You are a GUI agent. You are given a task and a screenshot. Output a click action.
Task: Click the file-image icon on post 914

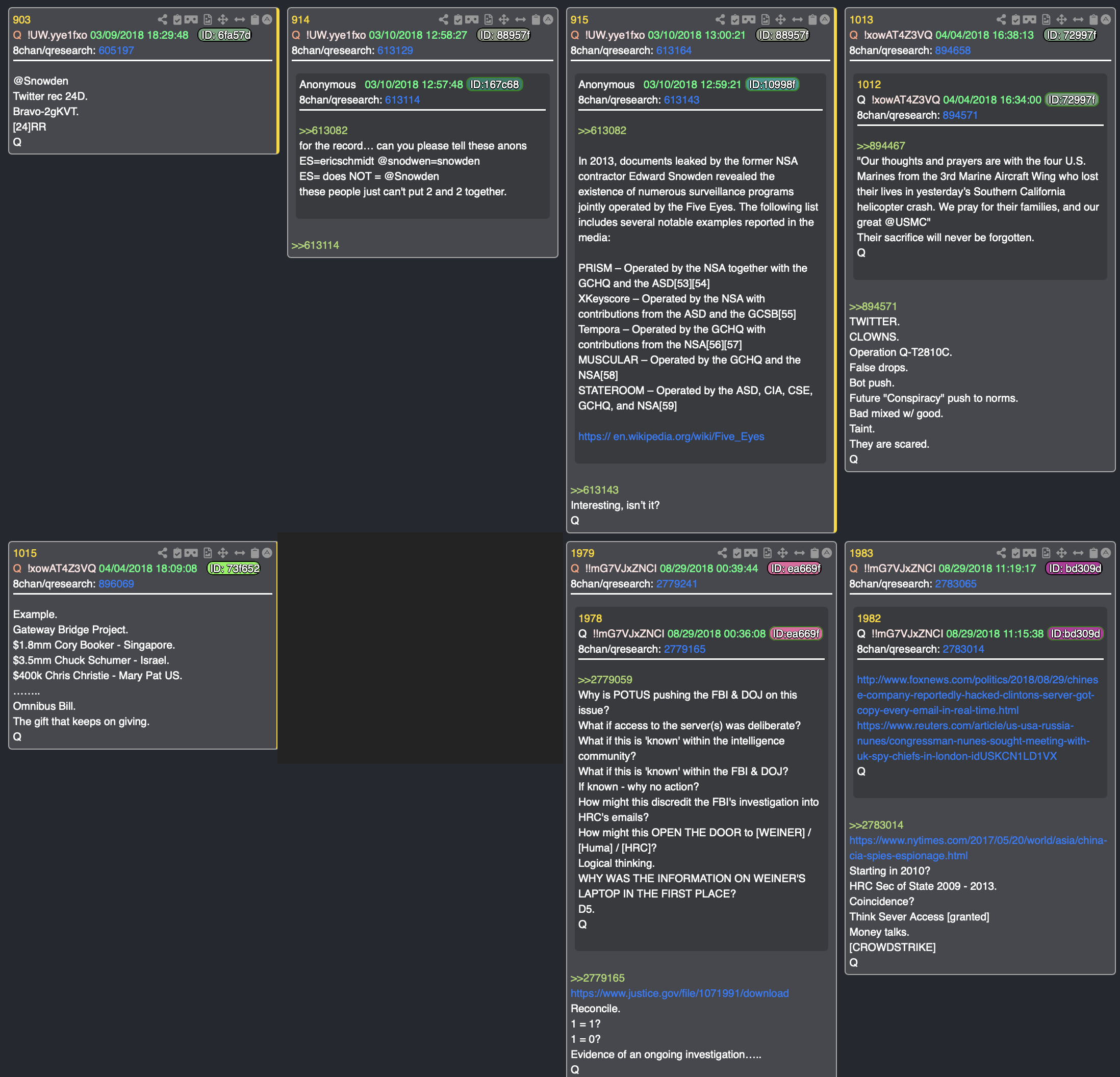(x=488, y=20)
